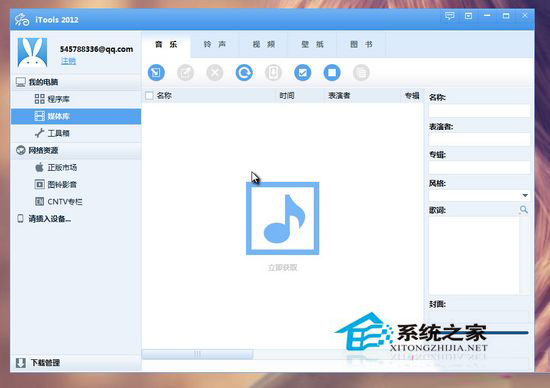Click the greyed-out delete X toolbar icon
Viewport: 550px width, 388px height.
(x=215, y=73)
